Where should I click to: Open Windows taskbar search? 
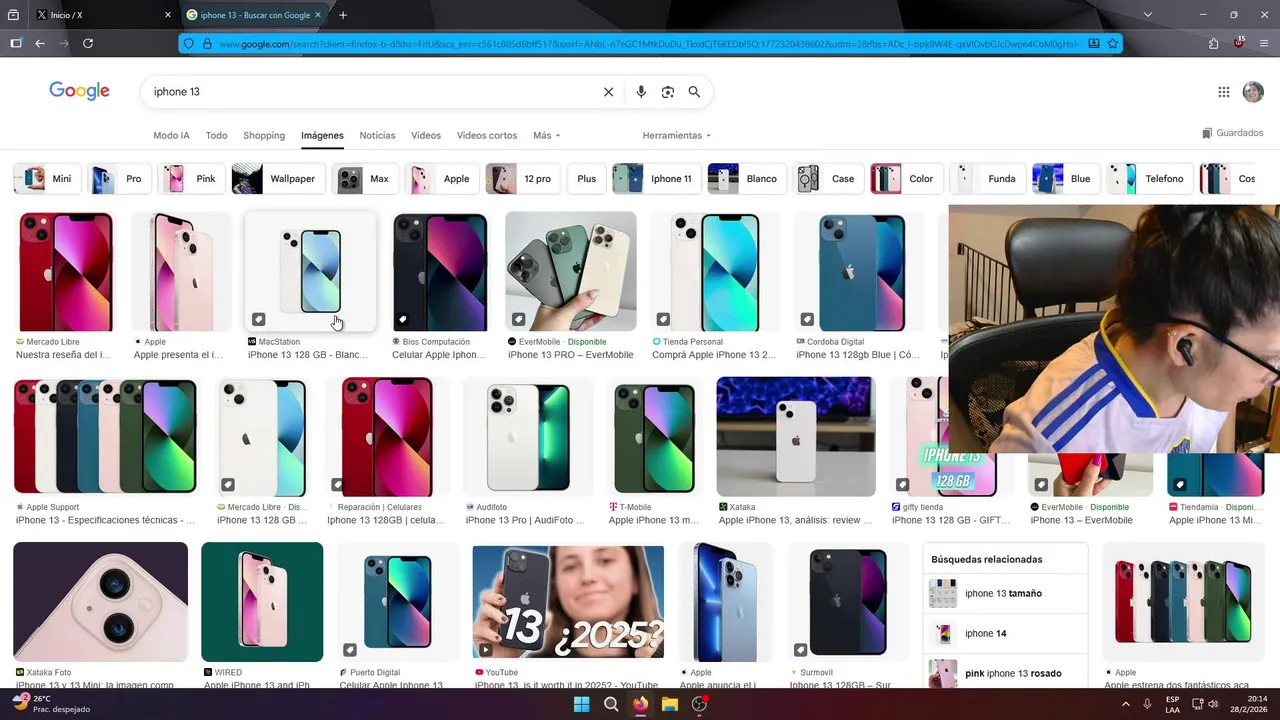click(611, 704)
